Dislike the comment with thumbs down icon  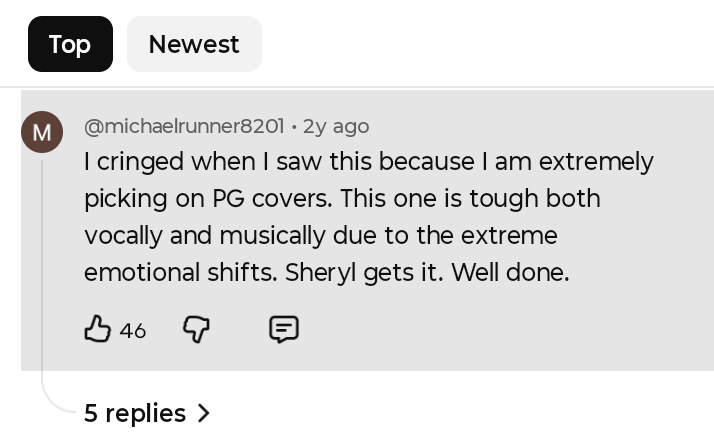click(196, 329)
